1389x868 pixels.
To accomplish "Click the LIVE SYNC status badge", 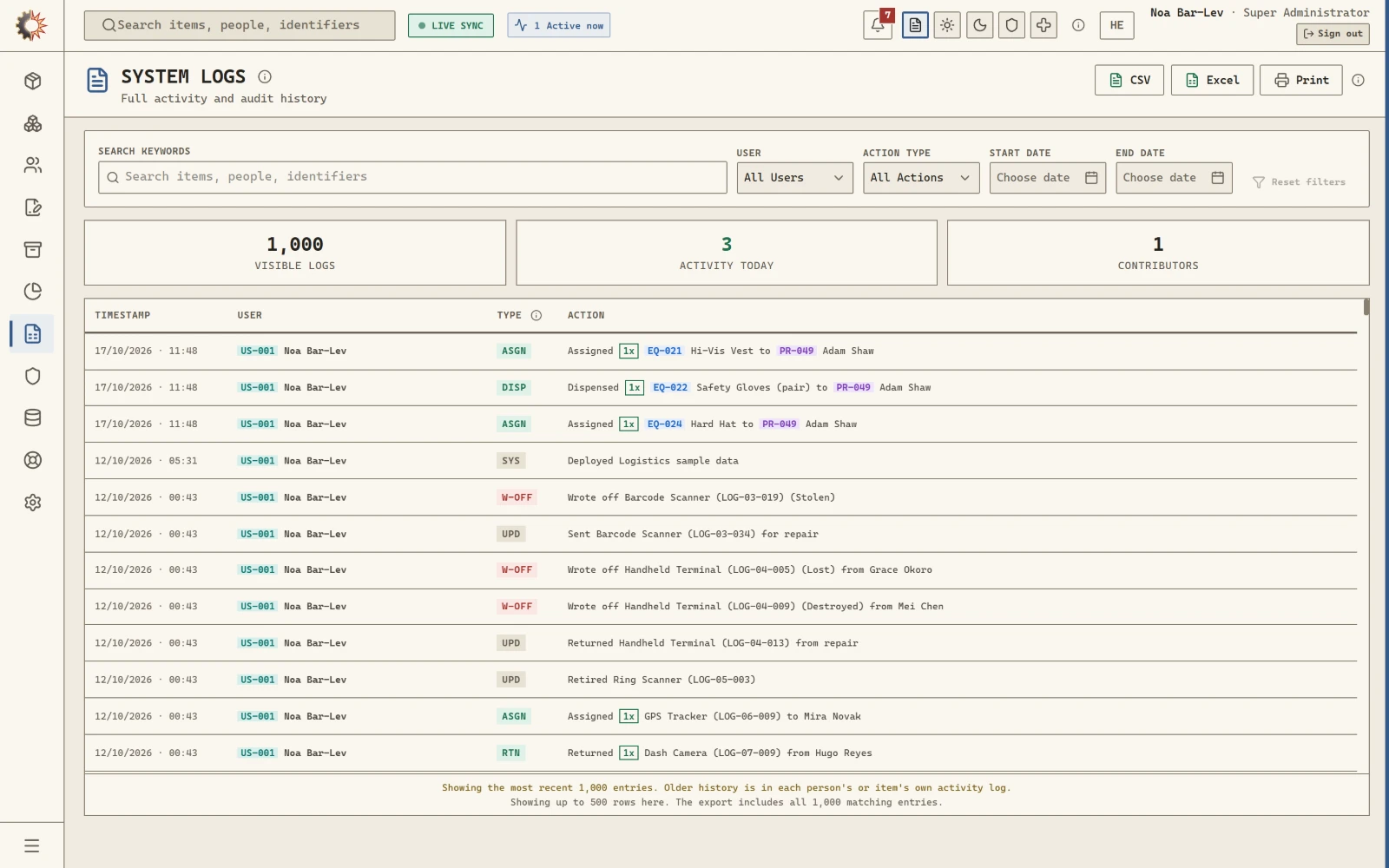I will pos(451,25).
